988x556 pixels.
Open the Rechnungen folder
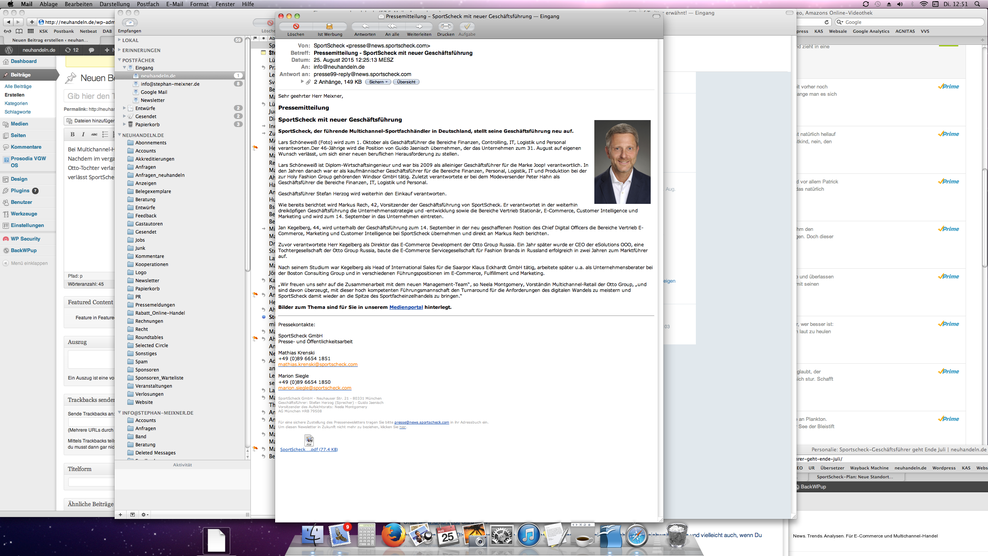(x=149, y=321)
